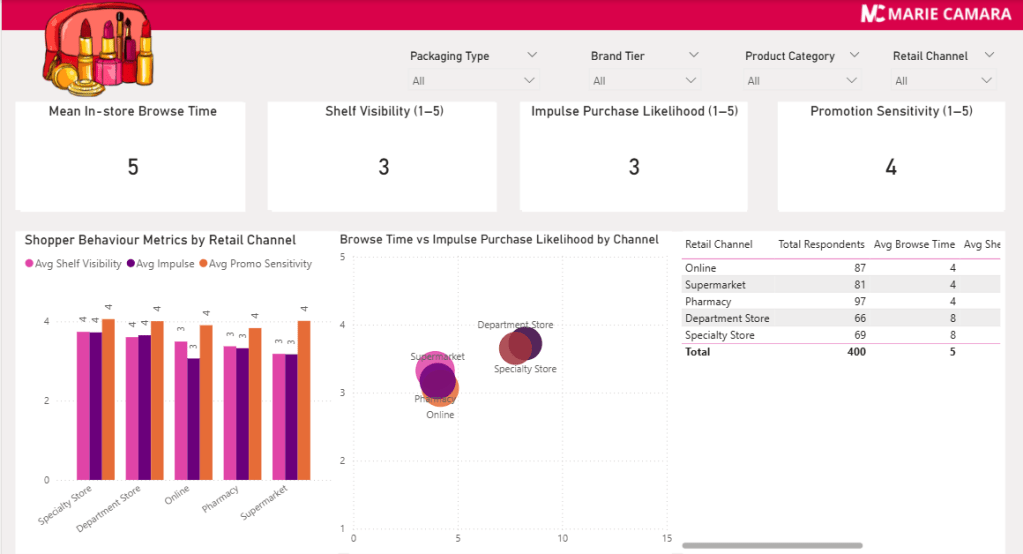
Task: Select the Department Store table row
Action: (727, 318)
